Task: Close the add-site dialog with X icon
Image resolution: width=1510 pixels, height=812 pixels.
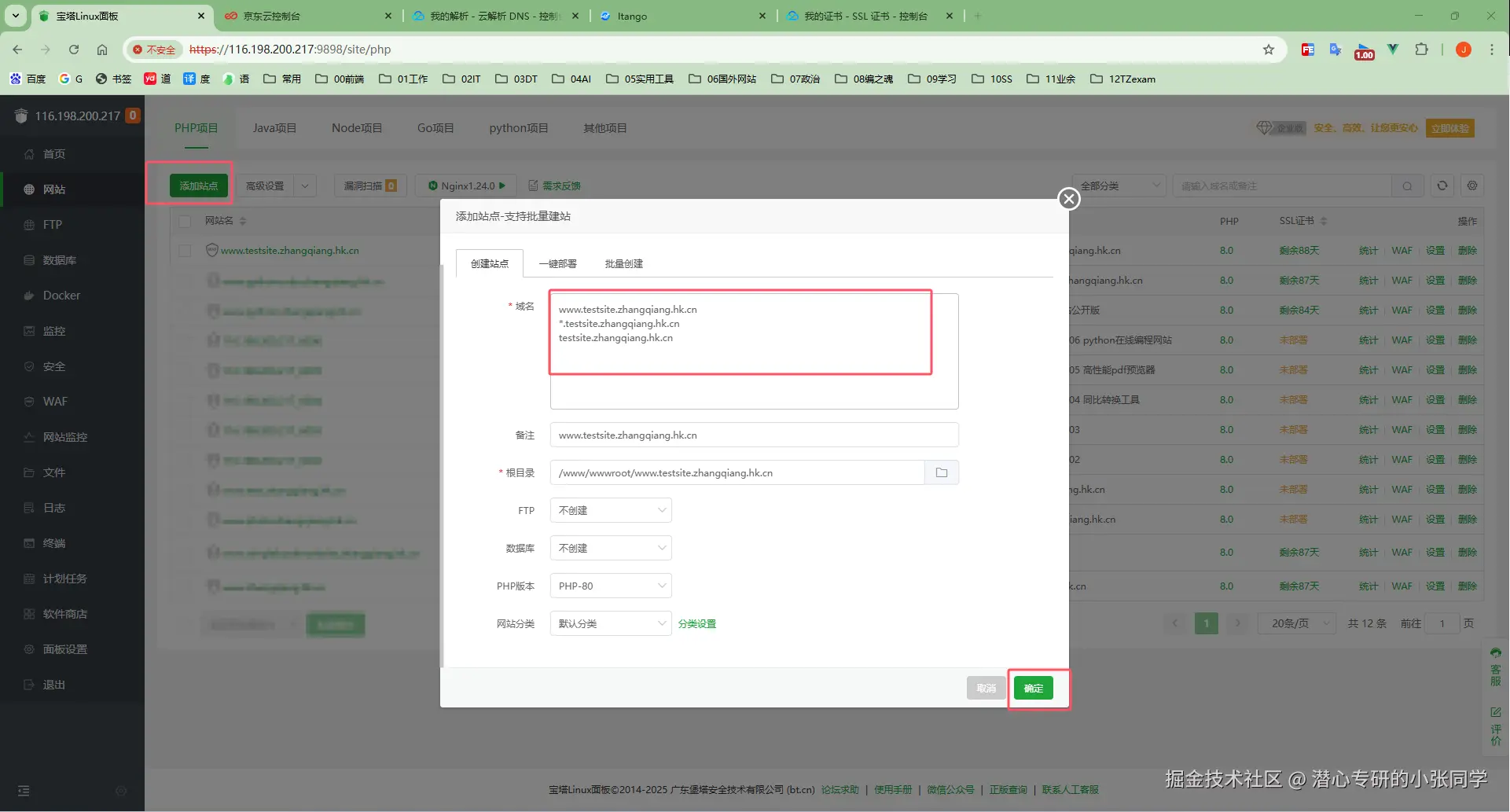Action: tap(1068, 199)
